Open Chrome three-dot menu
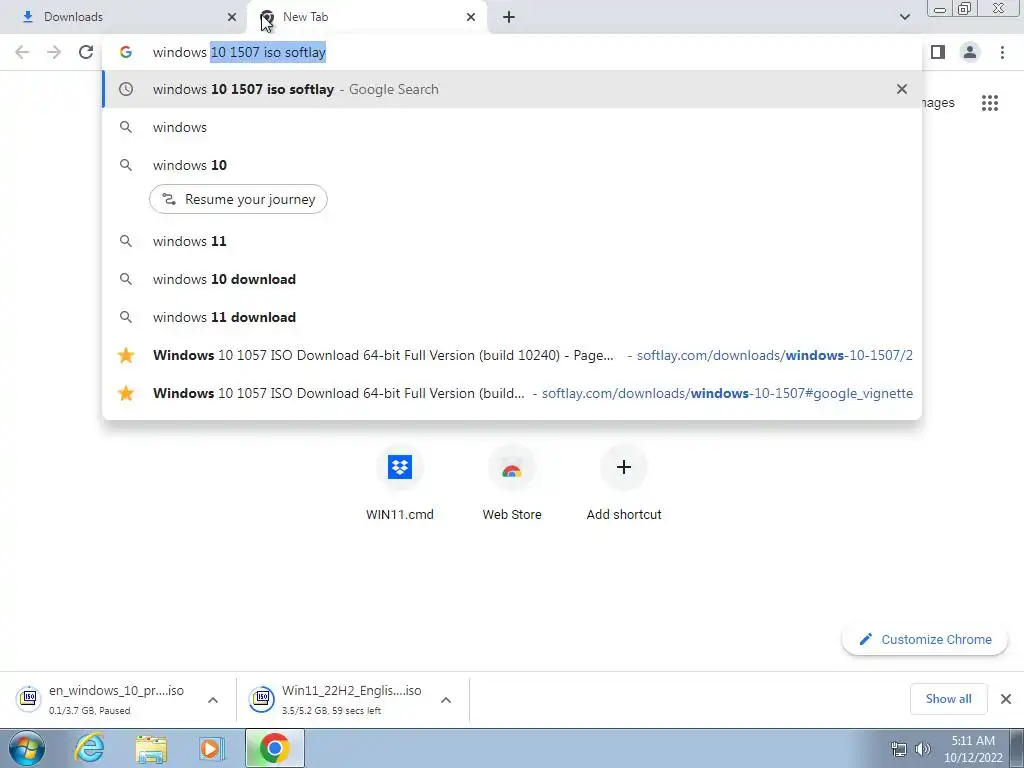This screenshot has height=768, width=1024. [1002, 52]
